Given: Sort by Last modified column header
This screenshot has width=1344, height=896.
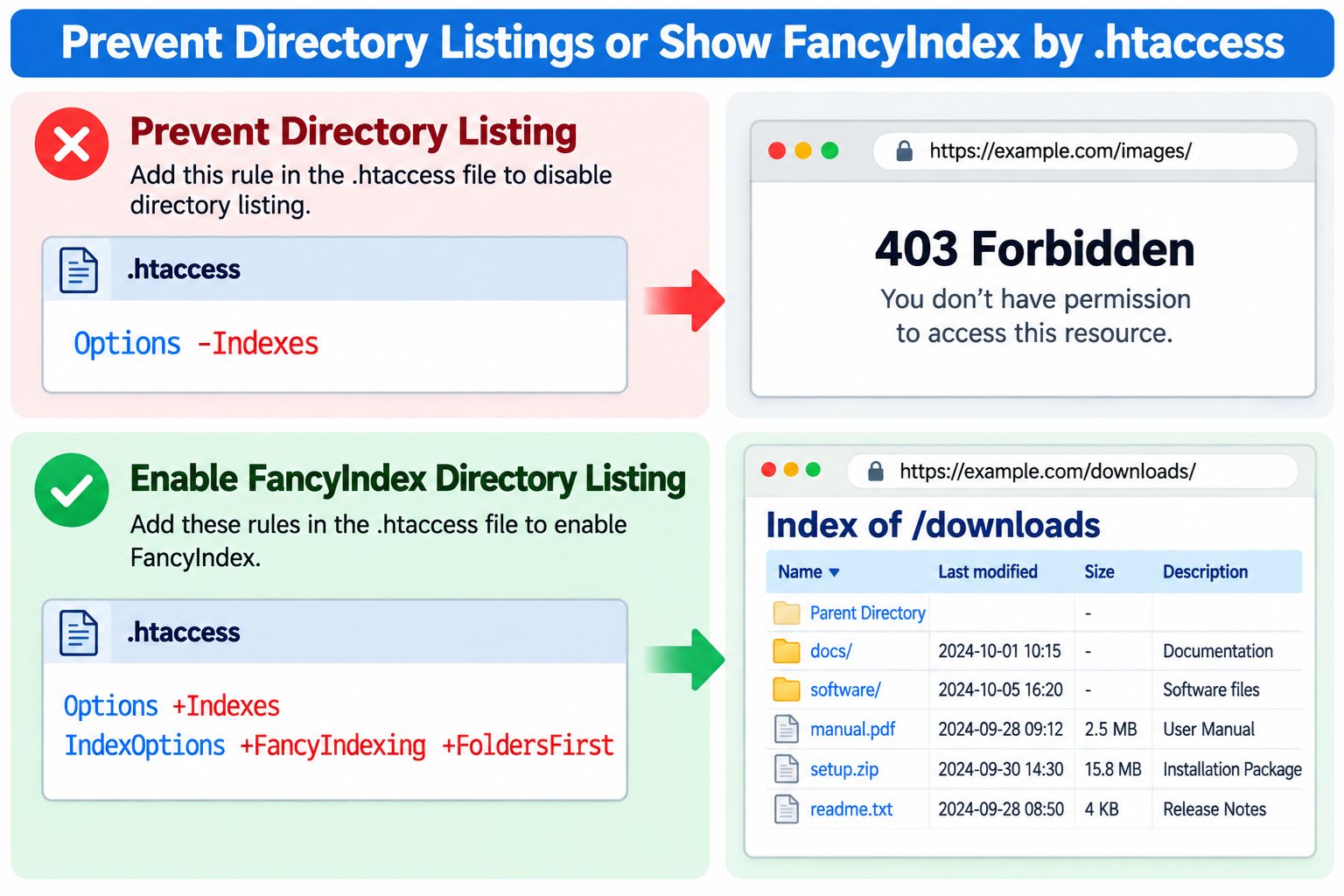Looking at the screenshot, I should [988, 571].
